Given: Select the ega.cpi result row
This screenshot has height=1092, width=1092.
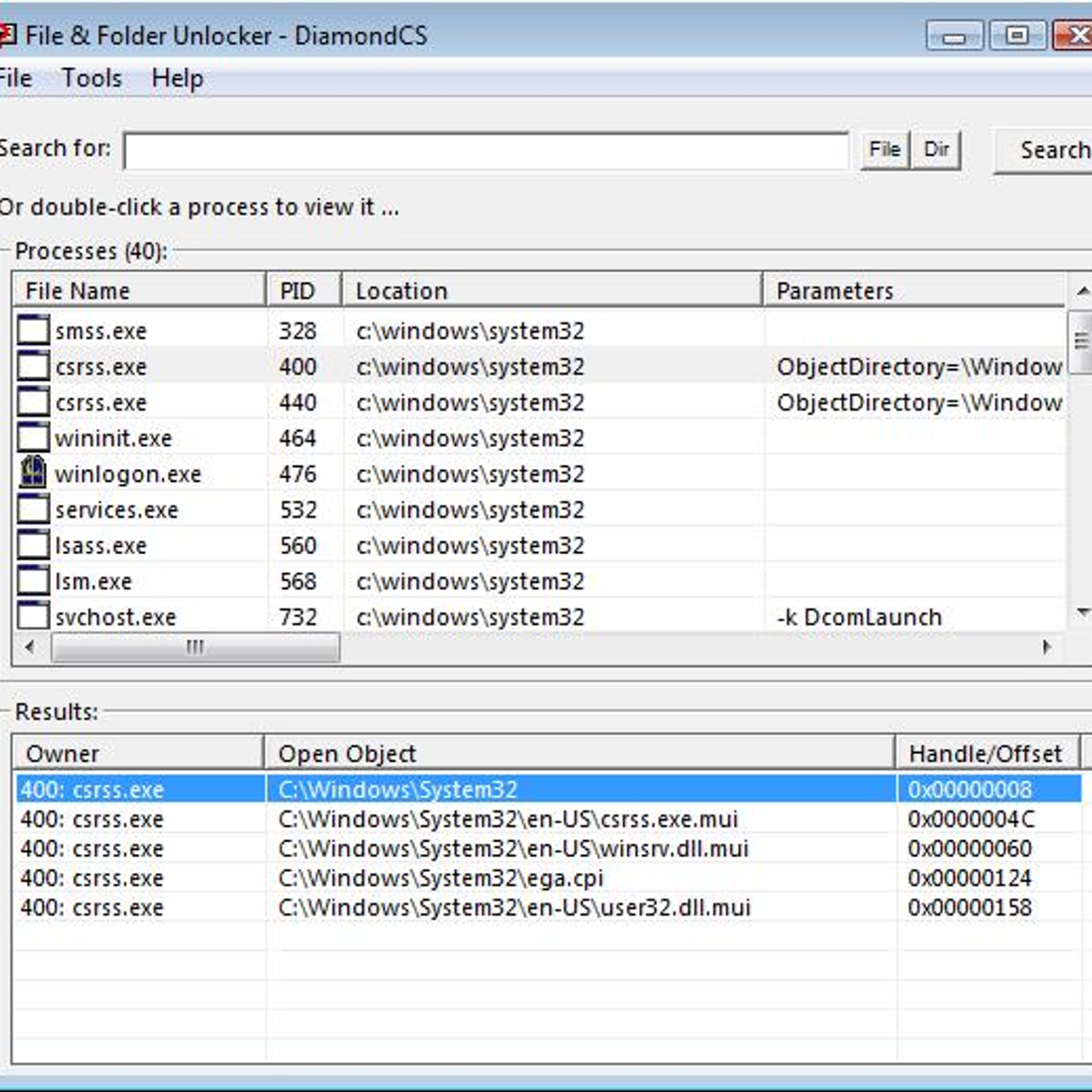Looking at the screenshot, I should click(548, 878).
